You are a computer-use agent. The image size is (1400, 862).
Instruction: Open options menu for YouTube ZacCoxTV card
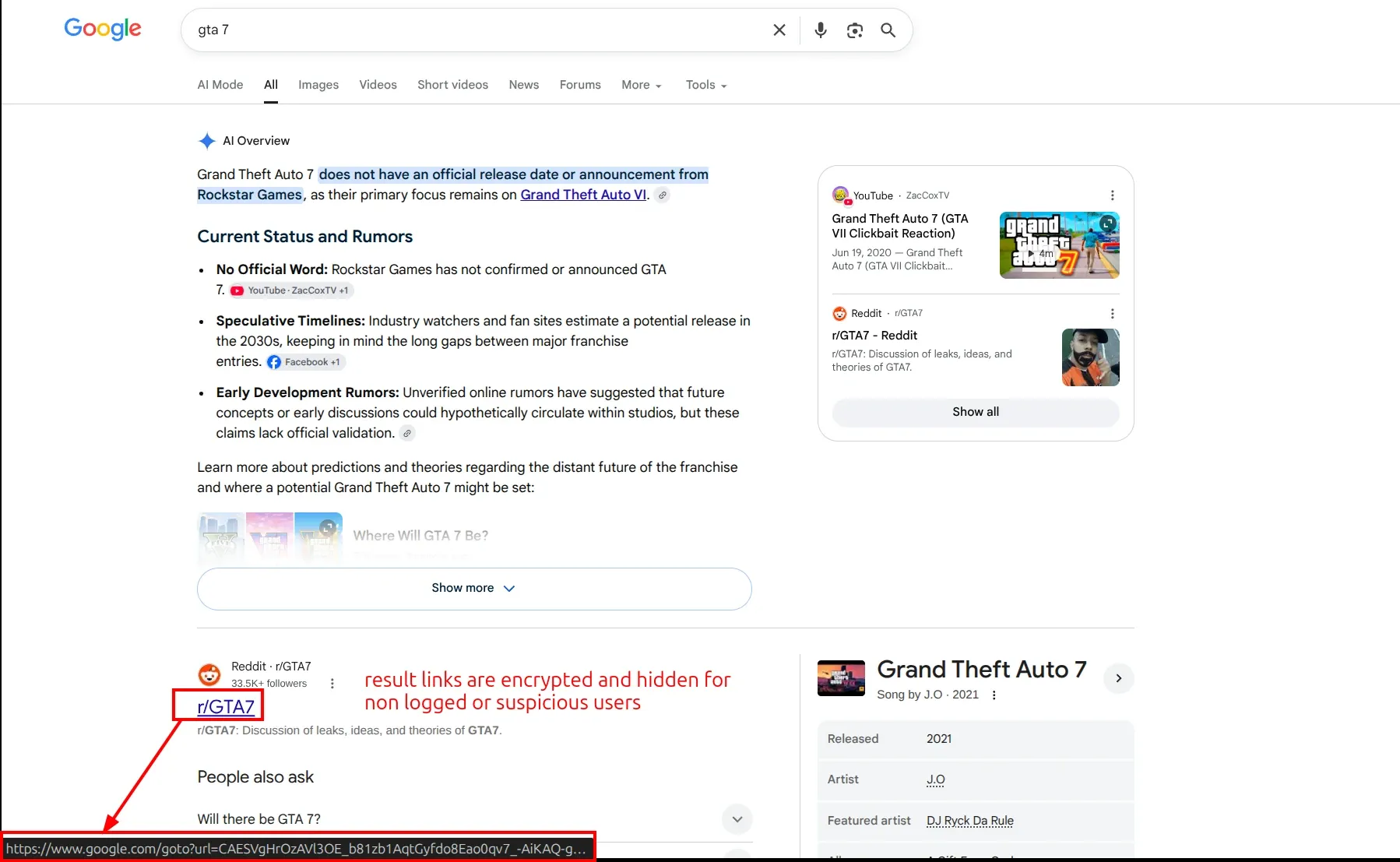(1112, 195)
